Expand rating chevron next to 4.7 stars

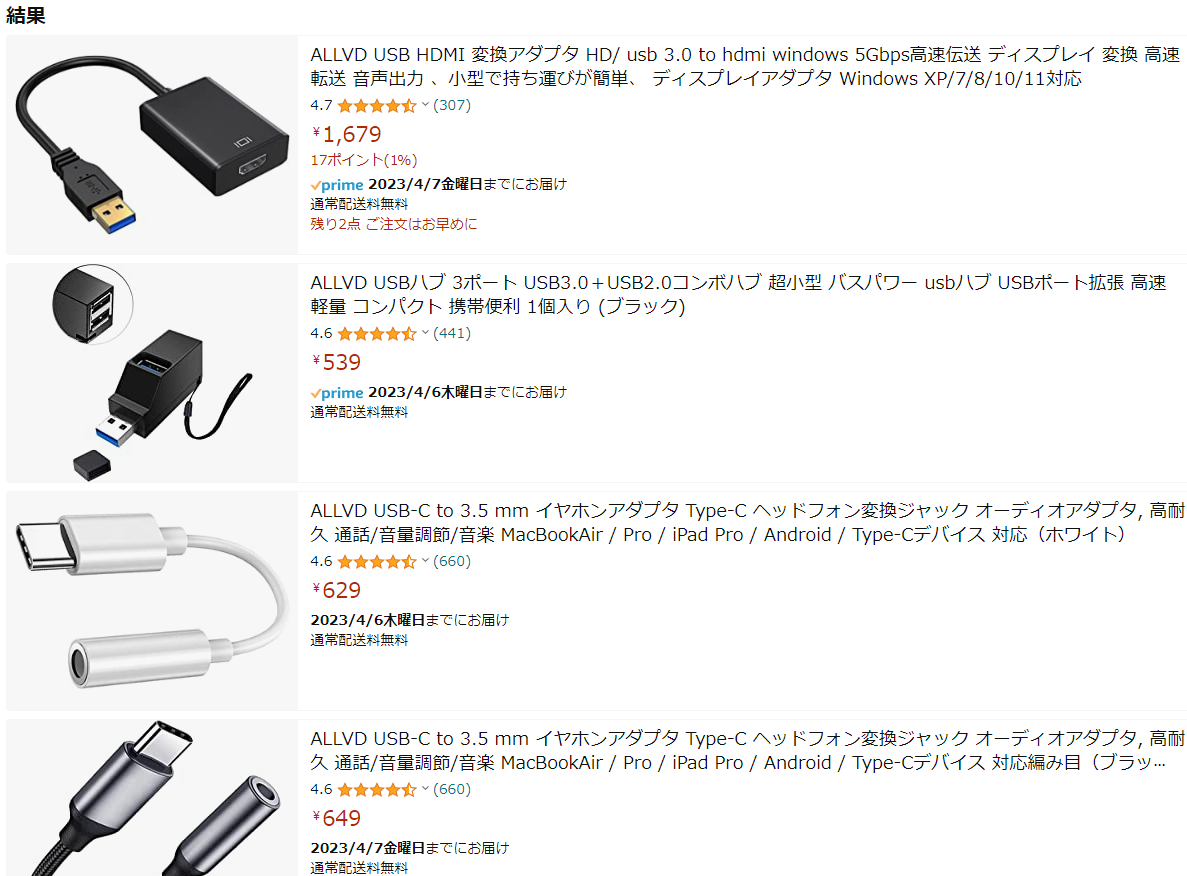[425, 105]
